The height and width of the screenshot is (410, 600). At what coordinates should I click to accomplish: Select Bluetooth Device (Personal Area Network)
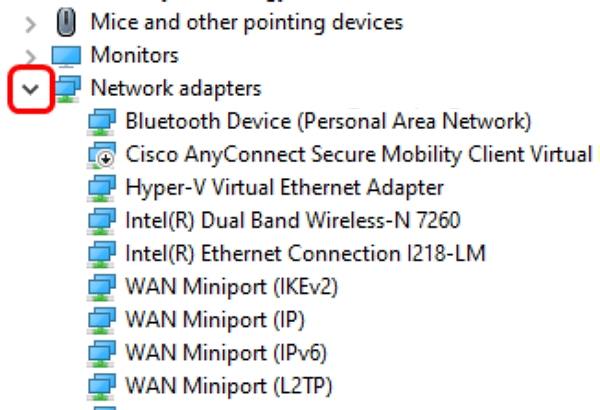point(328,122)
